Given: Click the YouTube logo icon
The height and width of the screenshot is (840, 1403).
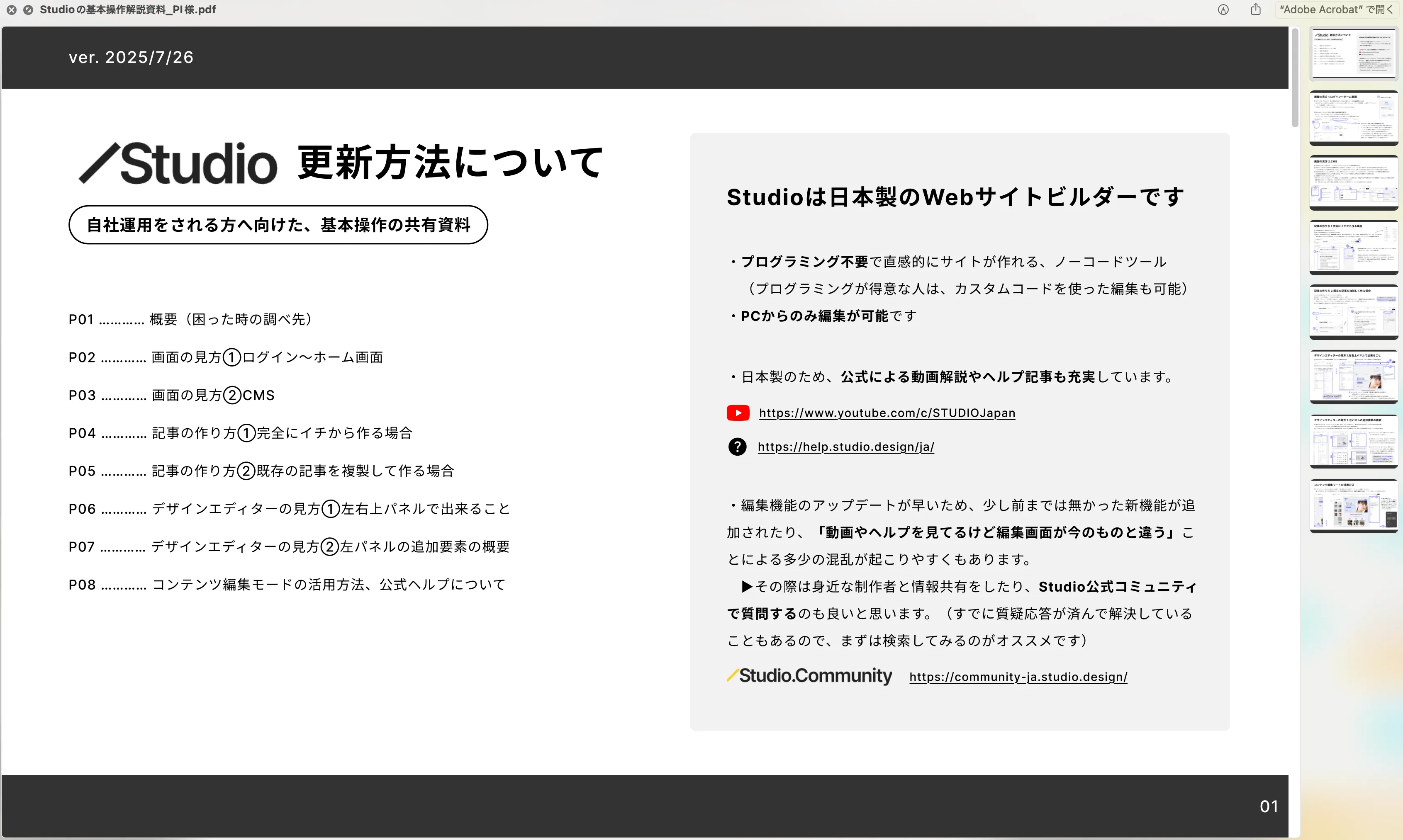Looking at the screenshot, I should (738, 413).
